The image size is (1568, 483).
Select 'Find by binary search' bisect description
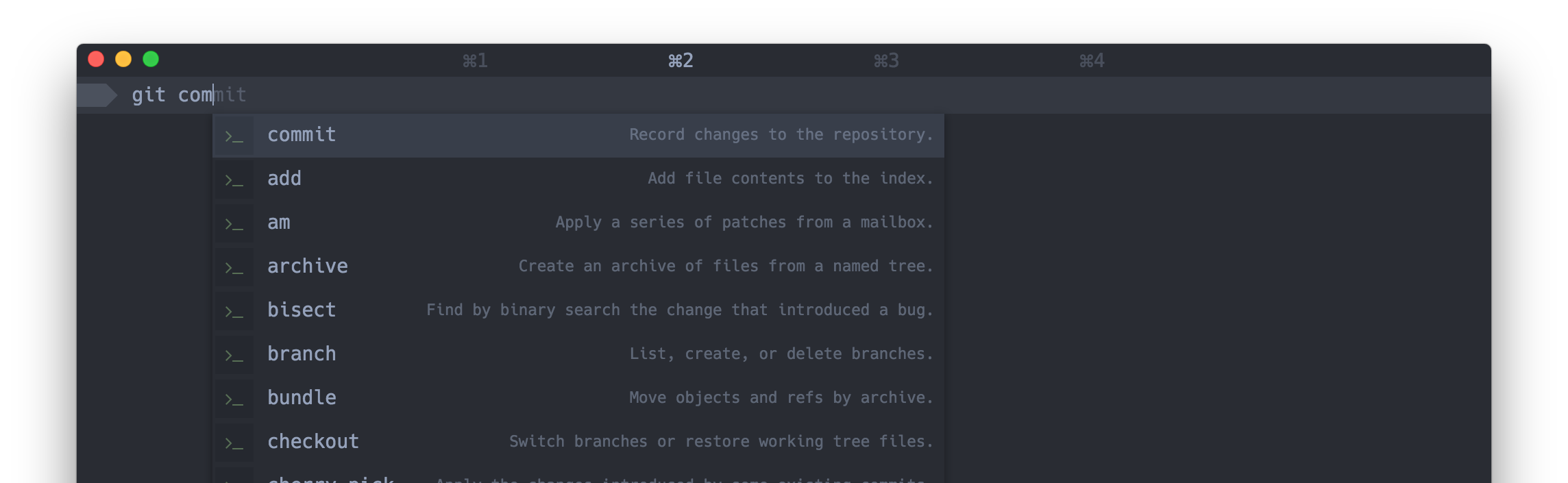(x=679, y=310)
